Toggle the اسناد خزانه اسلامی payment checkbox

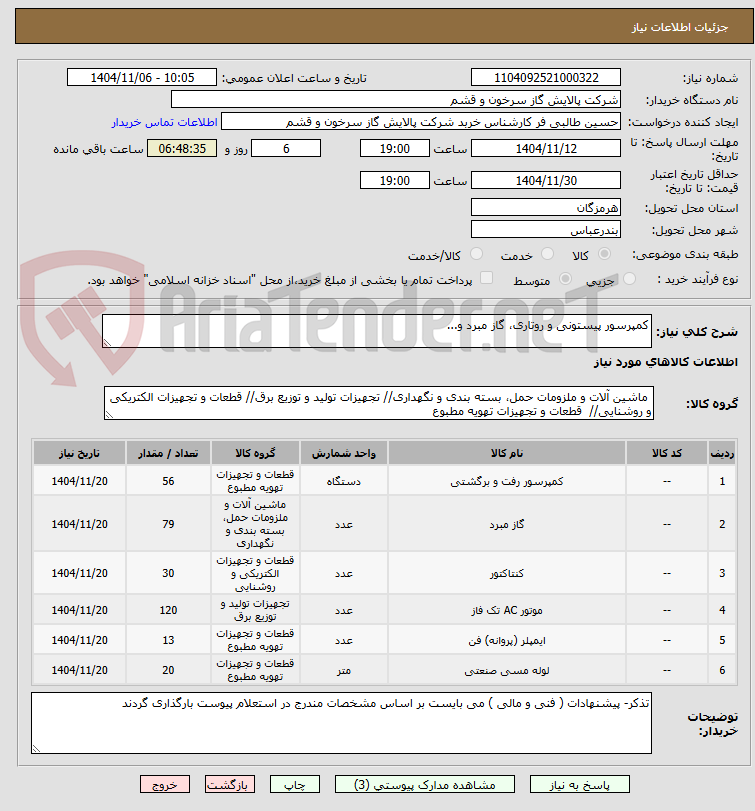click(486, 278)
